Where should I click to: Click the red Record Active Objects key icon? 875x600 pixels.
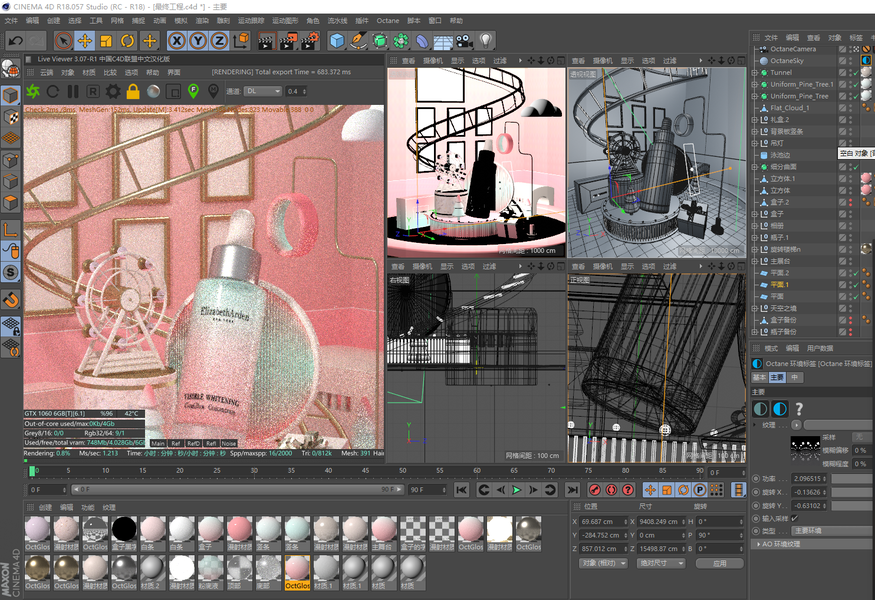click(x=595, y=490)
